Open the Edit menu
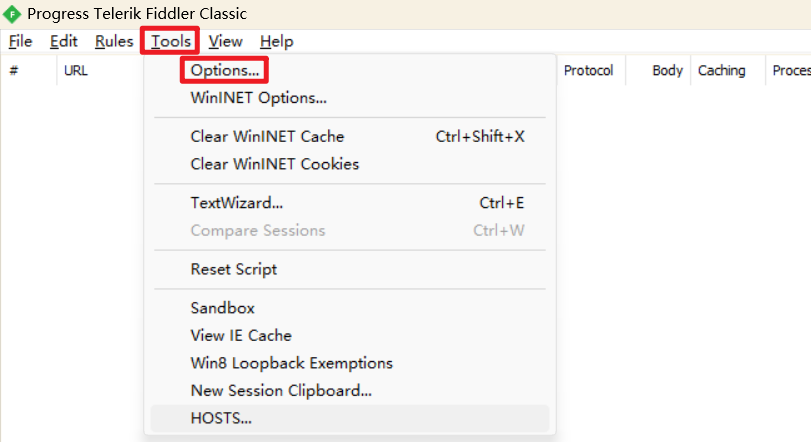This screenshot has width=811, height=442. pos(64,41)
